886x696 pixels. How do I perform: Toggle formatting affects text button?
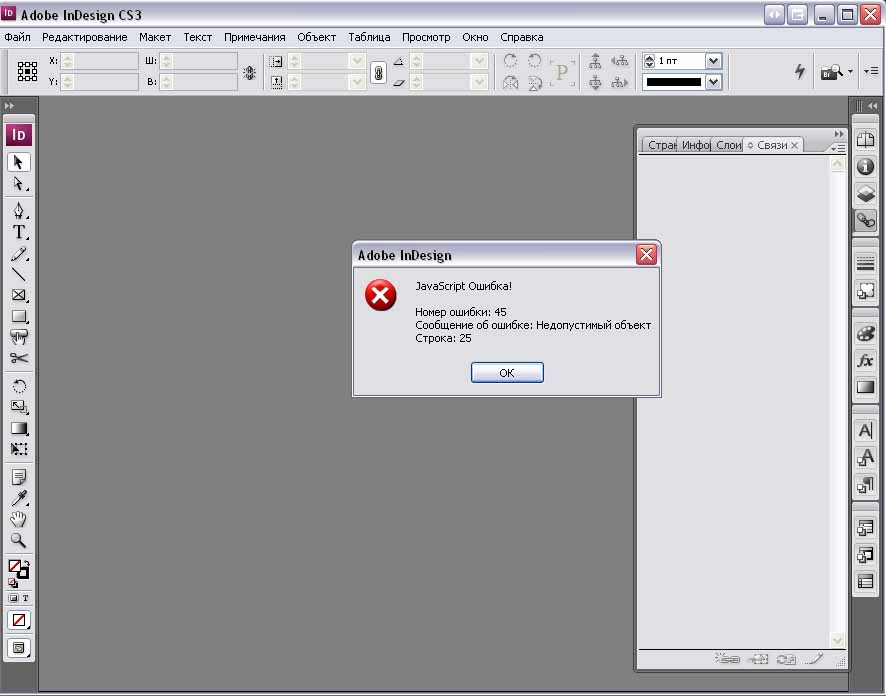[25, 598]
